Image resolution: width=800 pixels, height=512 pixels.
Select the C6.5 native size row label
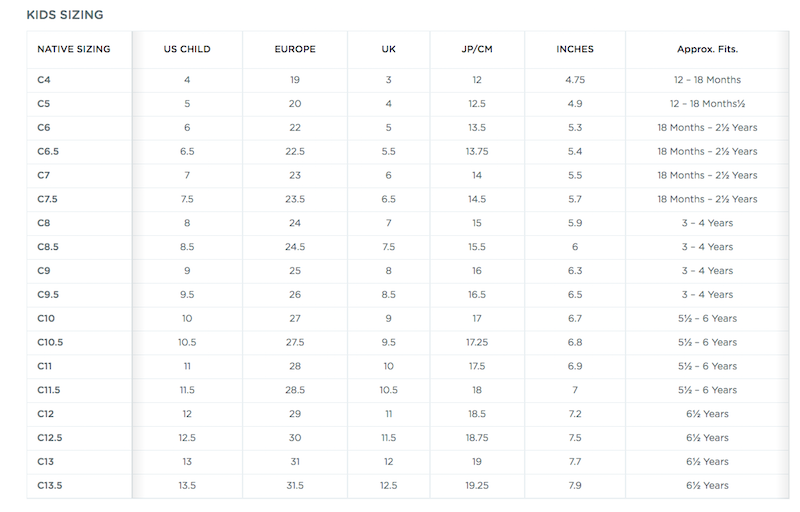48,151
